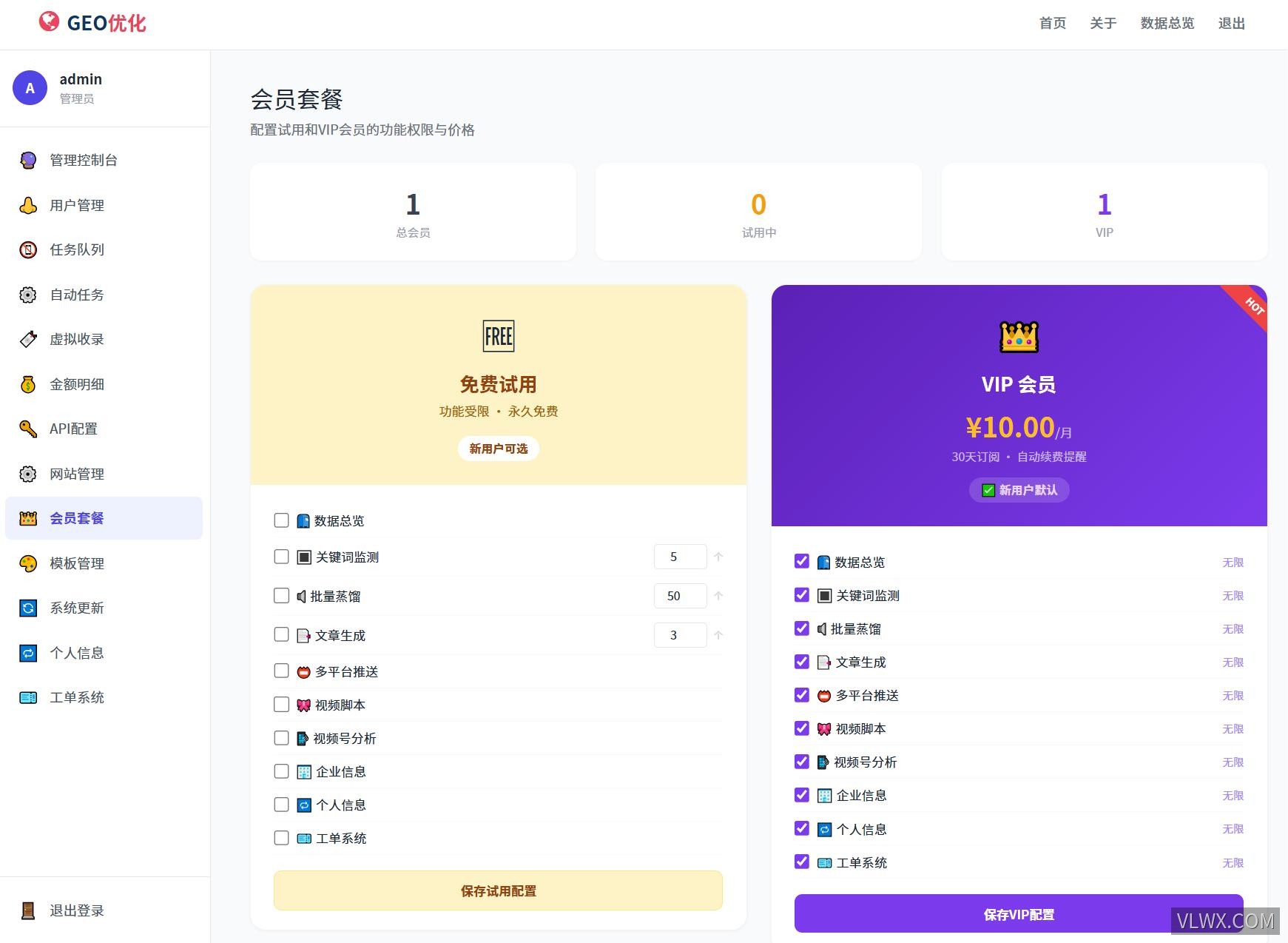
Task: Click 无限 label in VIP 文章生成 row
Action: (x=1233, y=662)
